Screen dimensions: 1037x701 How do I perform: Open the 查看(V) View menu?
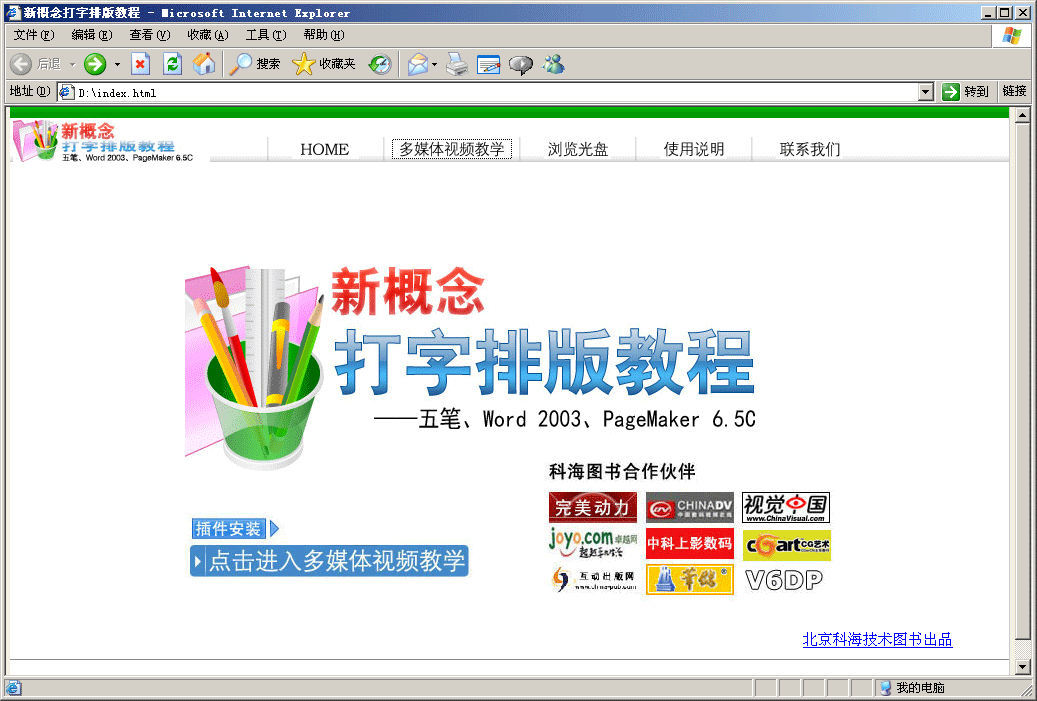(x=149, y=35)
